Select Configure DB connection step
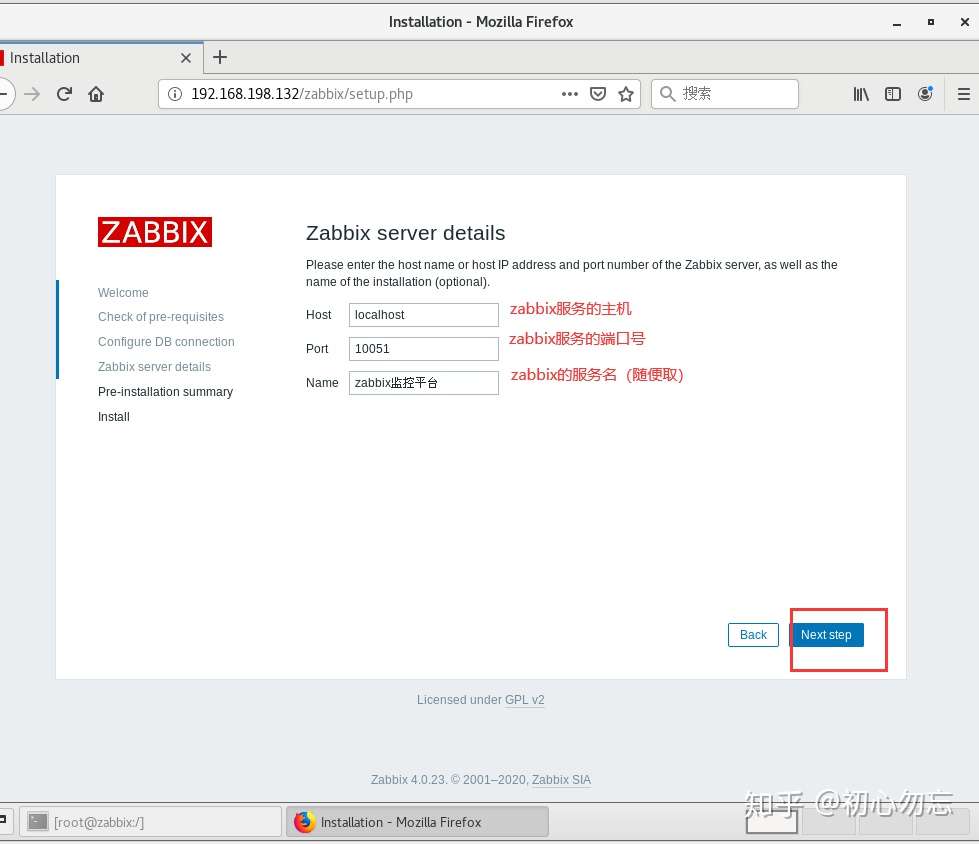The image size is (979, 844). click(x=166, y=342)
